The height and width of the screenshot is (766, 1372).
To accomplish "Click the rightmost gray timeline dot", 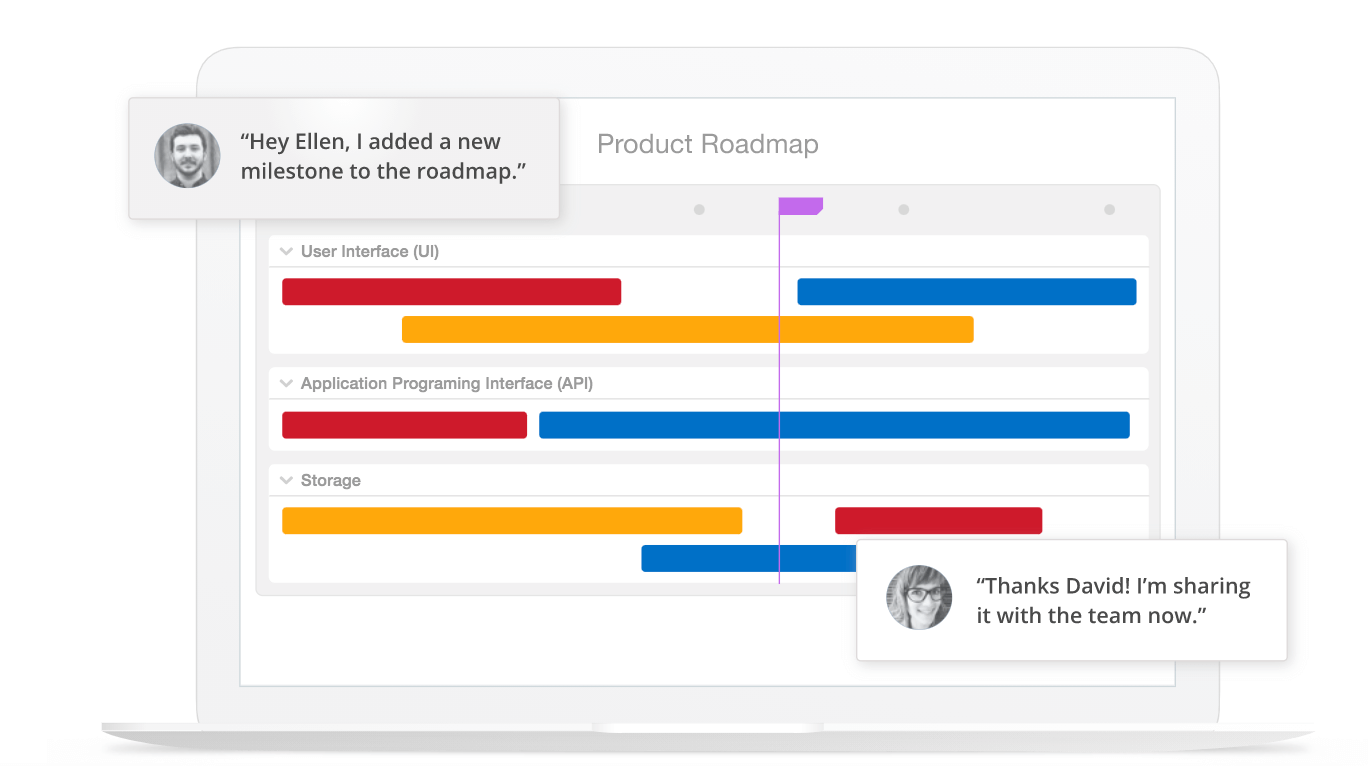I will coord(1109,209).
